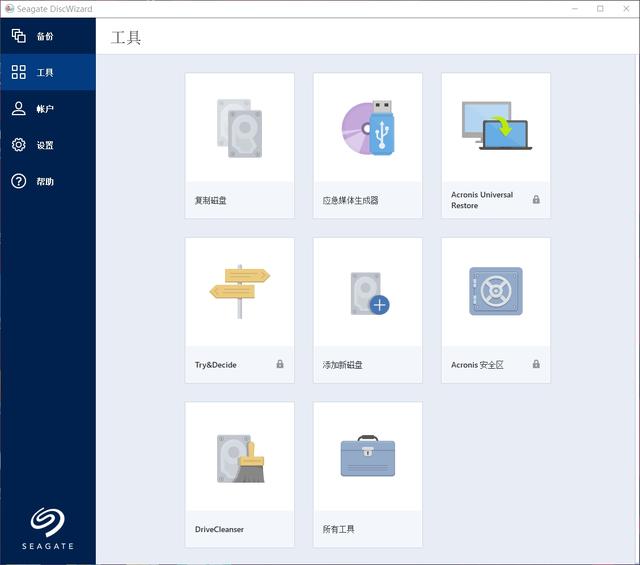This screenshot has width=640, height=565.
Task: Click the lock icon beside Acronis 安全区
Action: point(536,364)
